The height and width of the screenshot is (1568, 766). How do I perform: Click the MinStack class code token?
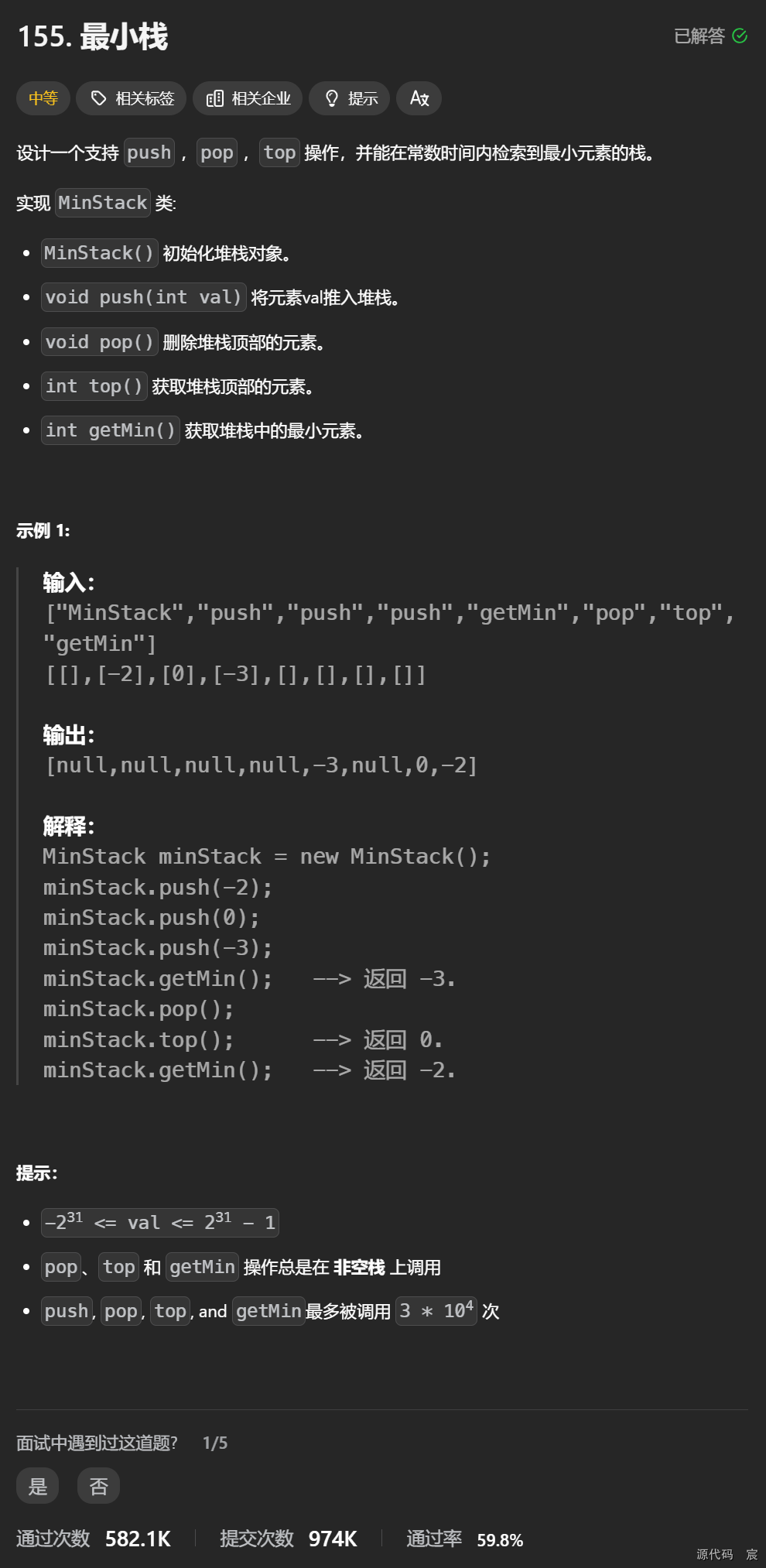click(103, 203)
